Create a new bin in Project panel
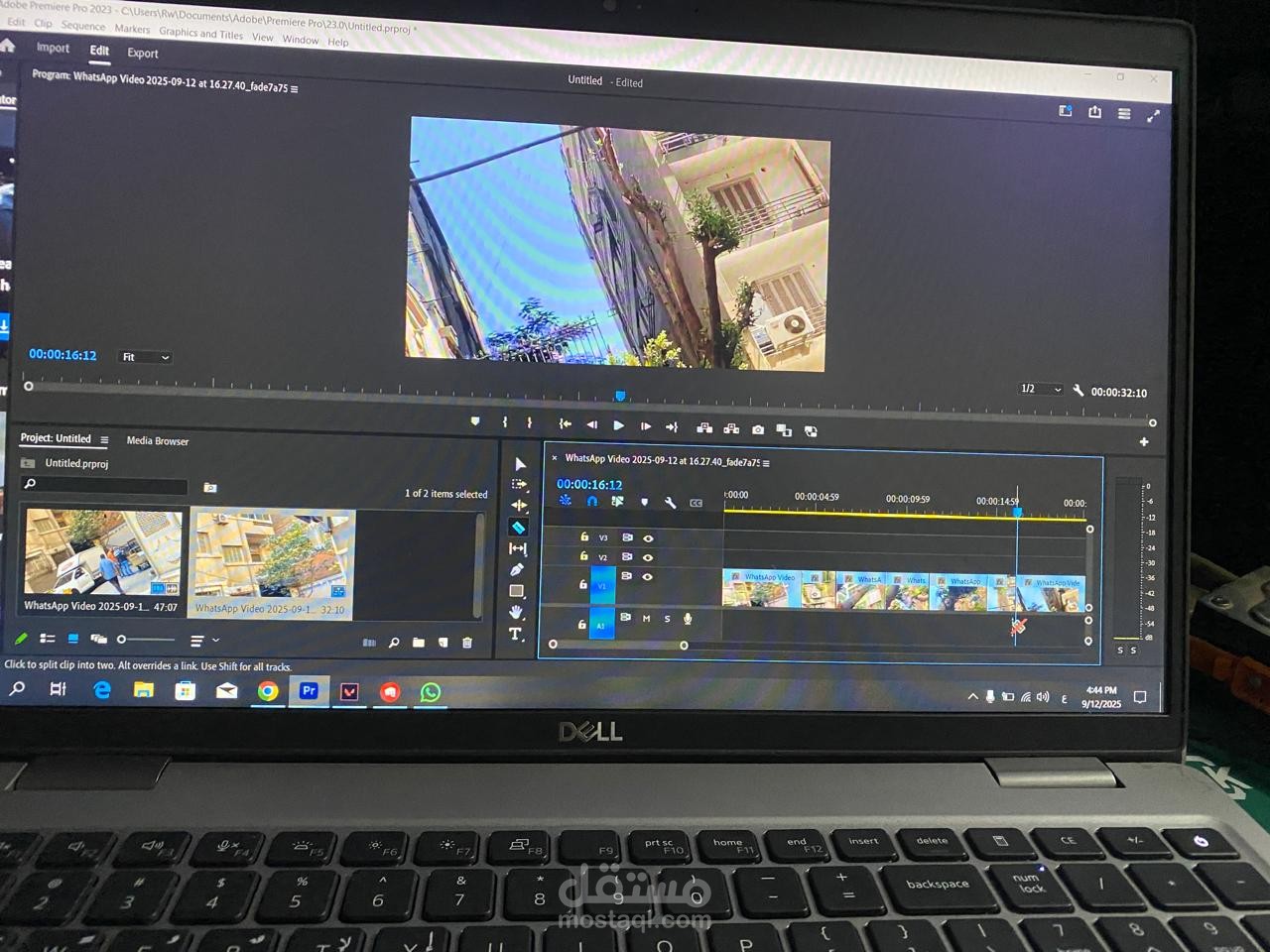 [419, 643]
